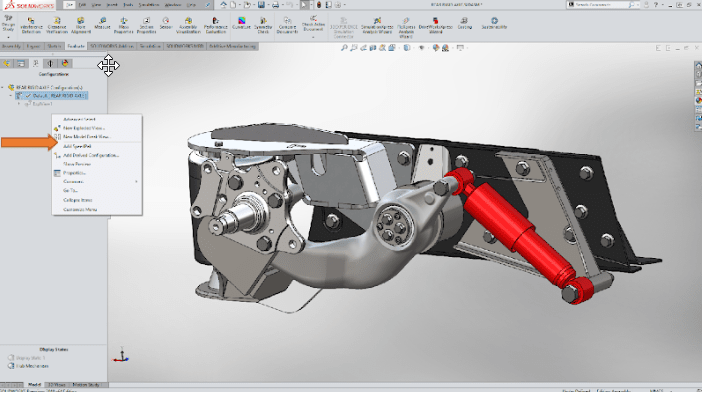702x393 pixels.
Task: Run Performance Evaluation
Action: (x=215, y=25)
